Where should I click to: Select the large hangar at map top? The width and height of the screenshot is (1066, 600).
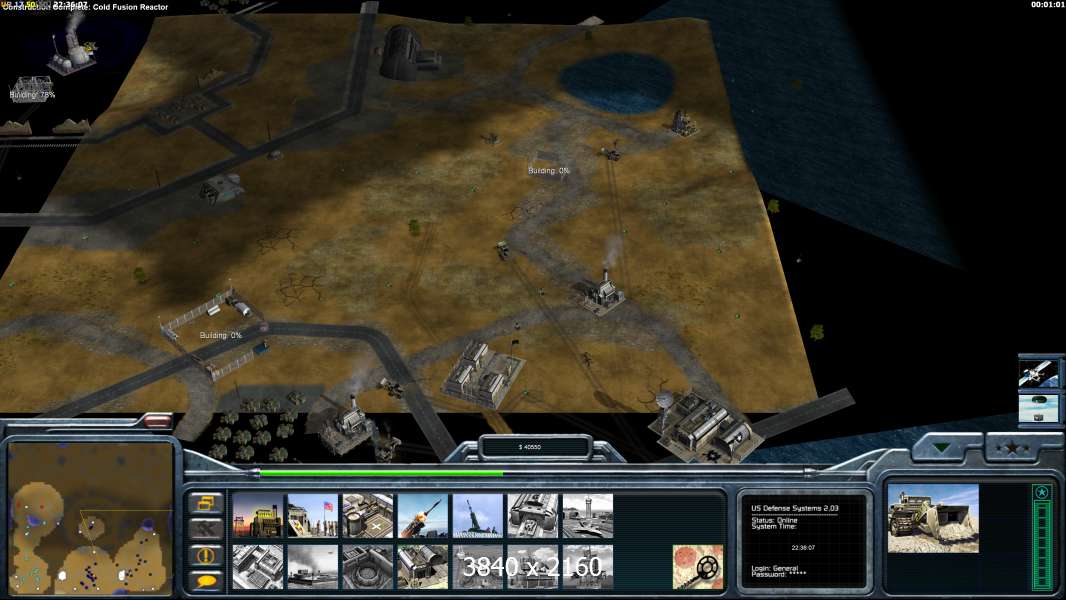click(410, 53)
